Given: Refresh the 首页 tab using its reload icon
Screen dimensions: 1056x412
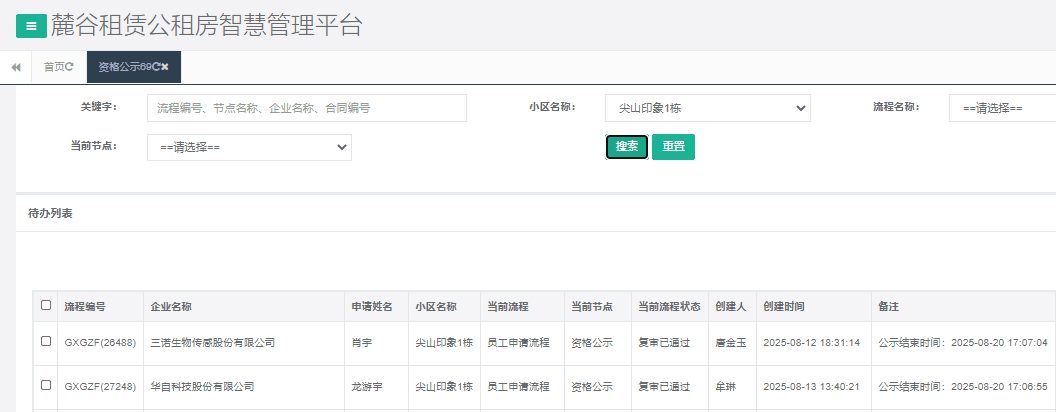Looking at the screenshot, I should (x=69, y=67).
